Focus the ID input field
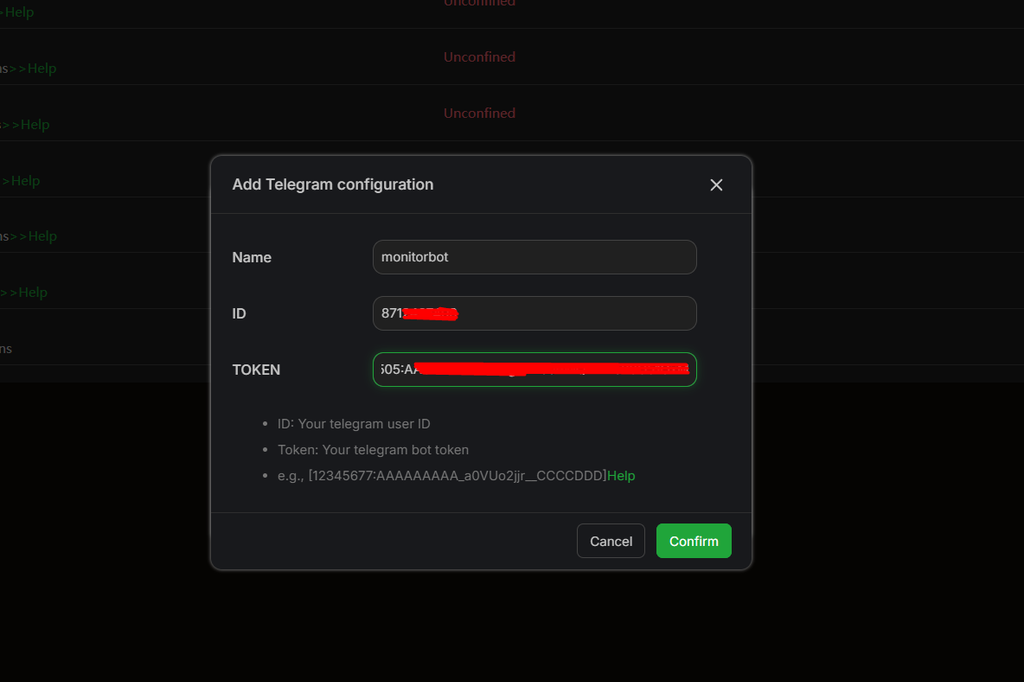Viewport: 1024px width, 682px height. (x=534, y=313)
